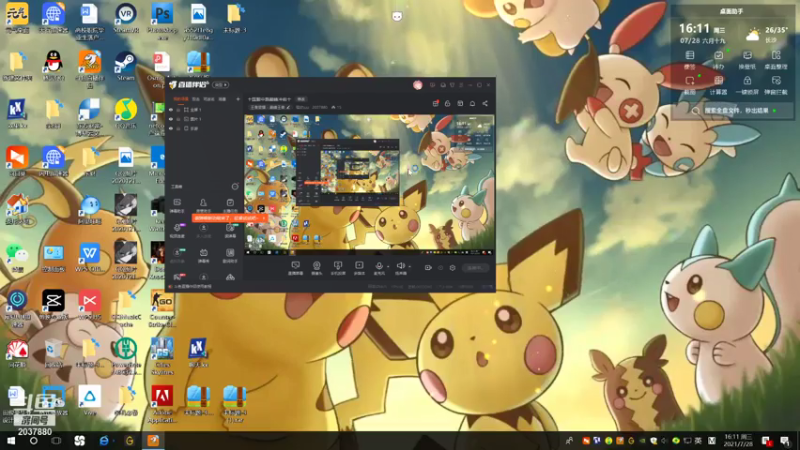
Task: Open Steam desktop shortcut
Action: [126, 66]
